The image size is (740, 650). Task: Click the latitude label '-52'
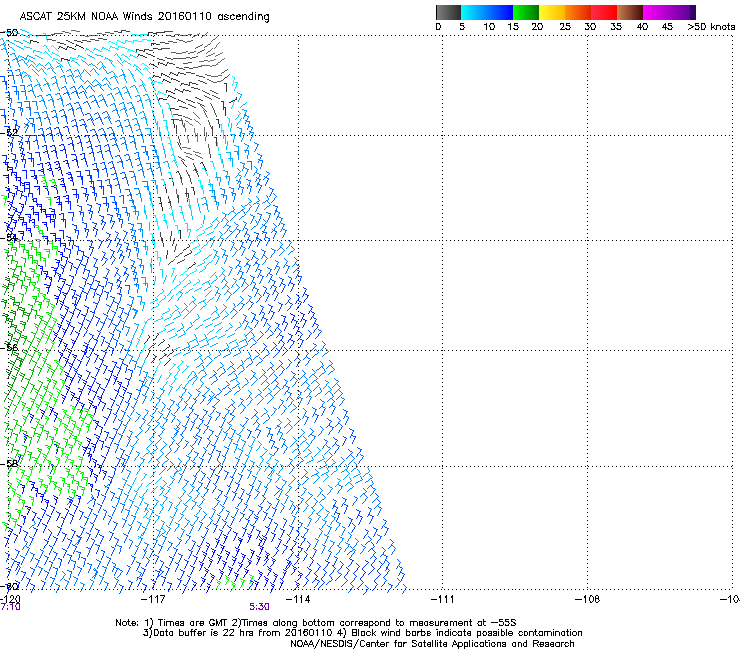tap(9, 133)
